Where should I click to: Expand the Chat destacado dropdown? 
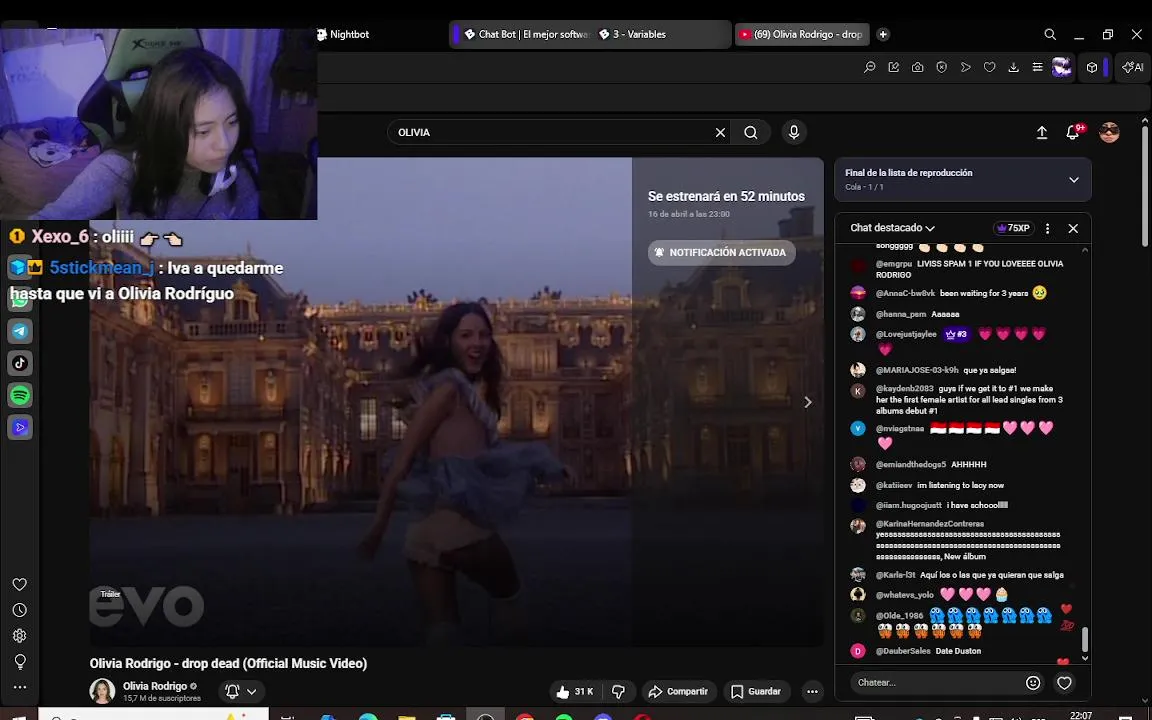(x=892, y=228)
